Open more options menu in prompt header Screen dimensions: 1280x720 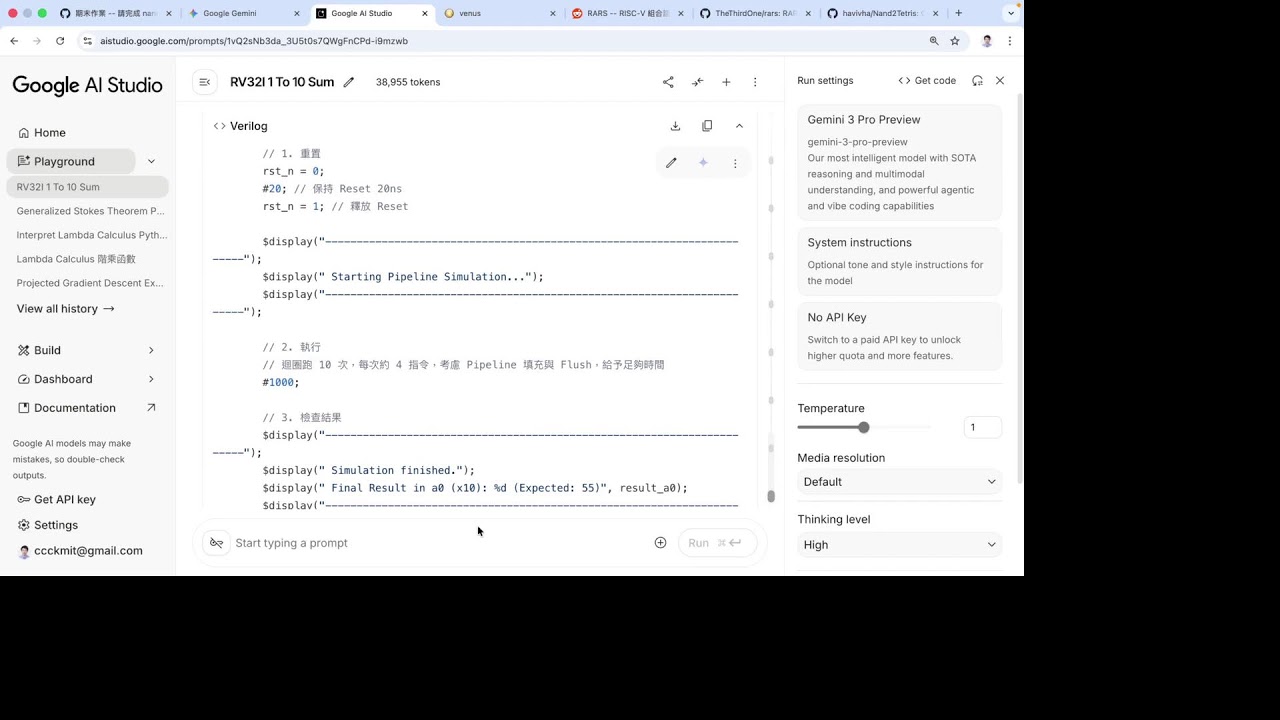coord(755,82)
